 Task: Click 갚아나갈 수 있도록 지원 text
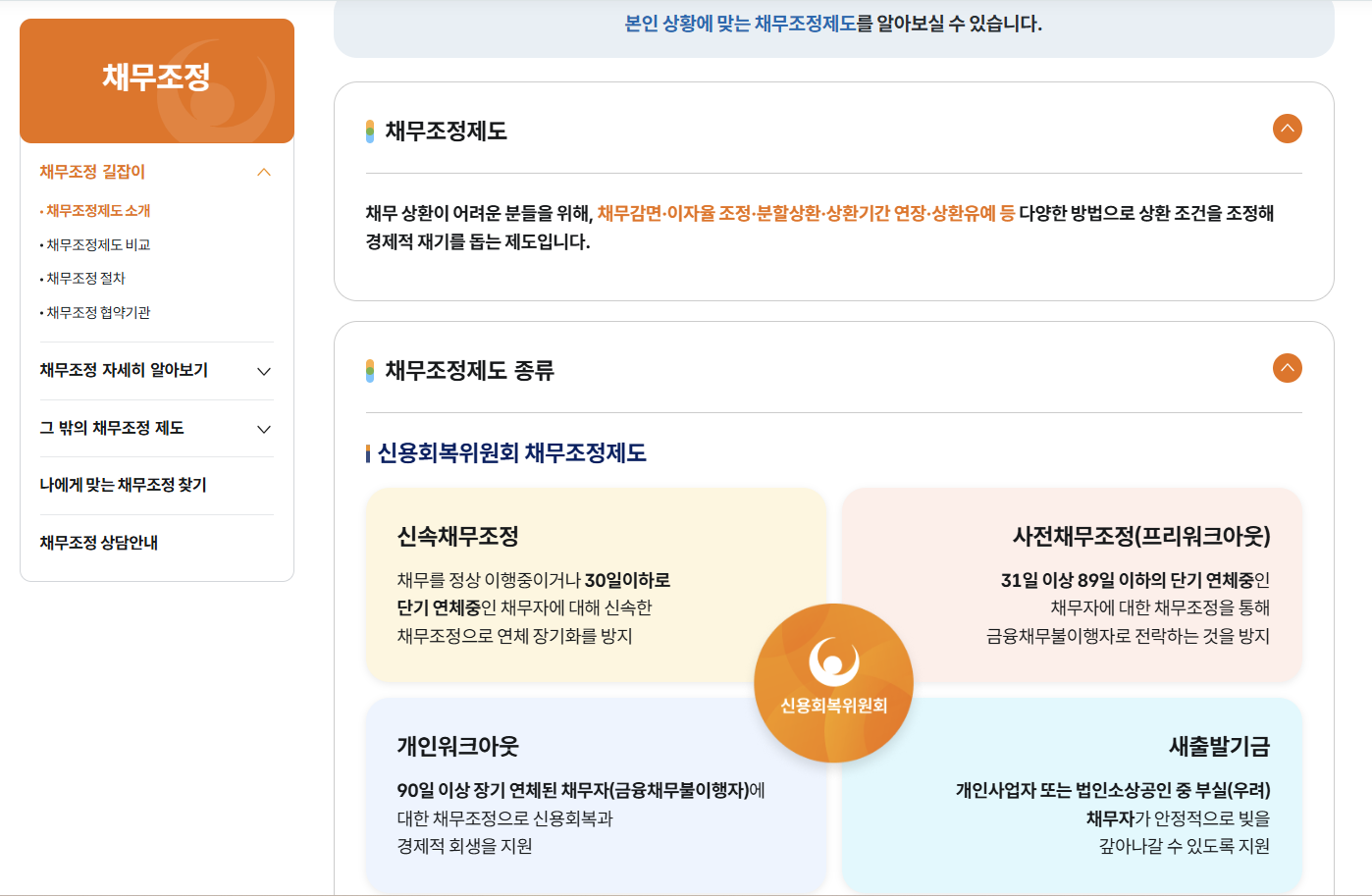1185,846
